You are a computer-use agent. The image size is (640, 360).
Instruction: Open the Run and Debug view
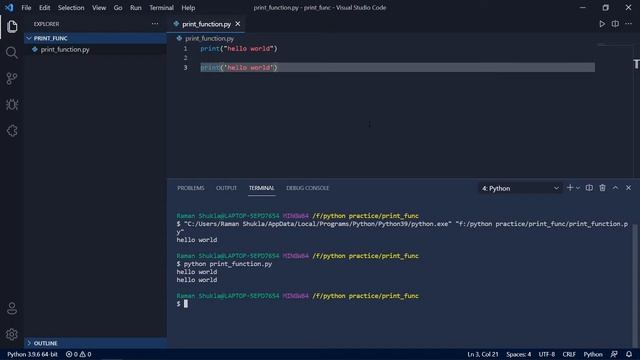tap(12, 104)
